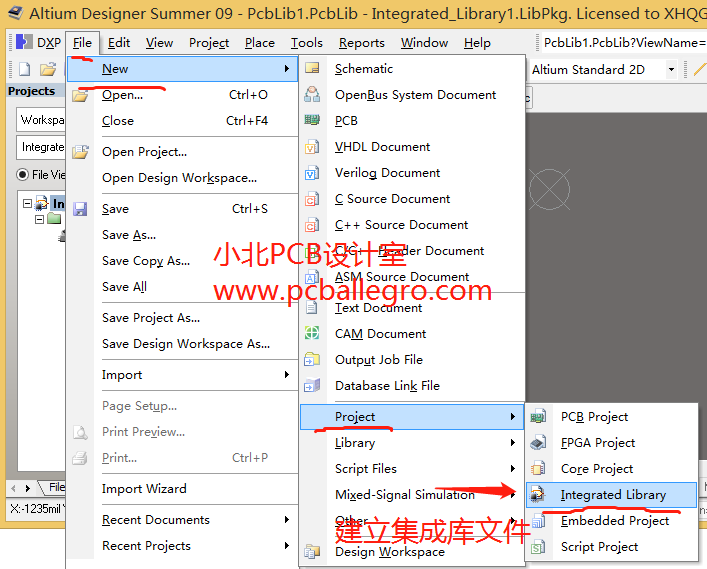Viewport: 707px width, 569px height.
Task: Click the FPGA Project chip icon
Action: pos(538,442)
